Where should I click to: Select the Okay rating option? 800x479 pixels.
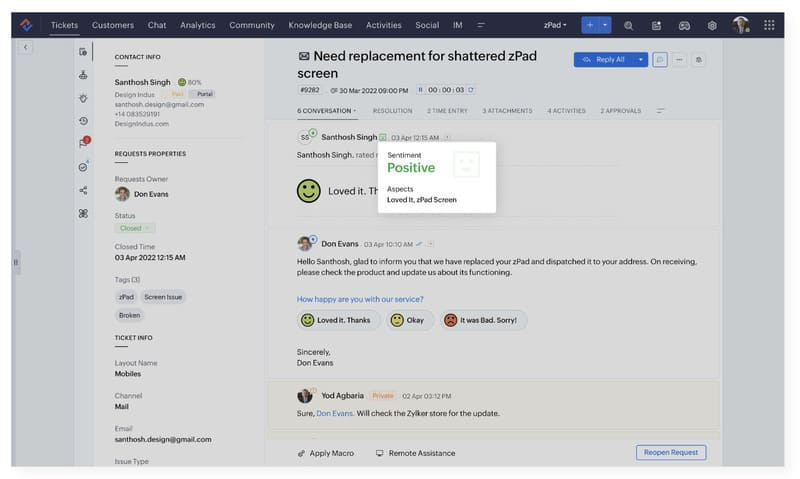click(410, 320)
